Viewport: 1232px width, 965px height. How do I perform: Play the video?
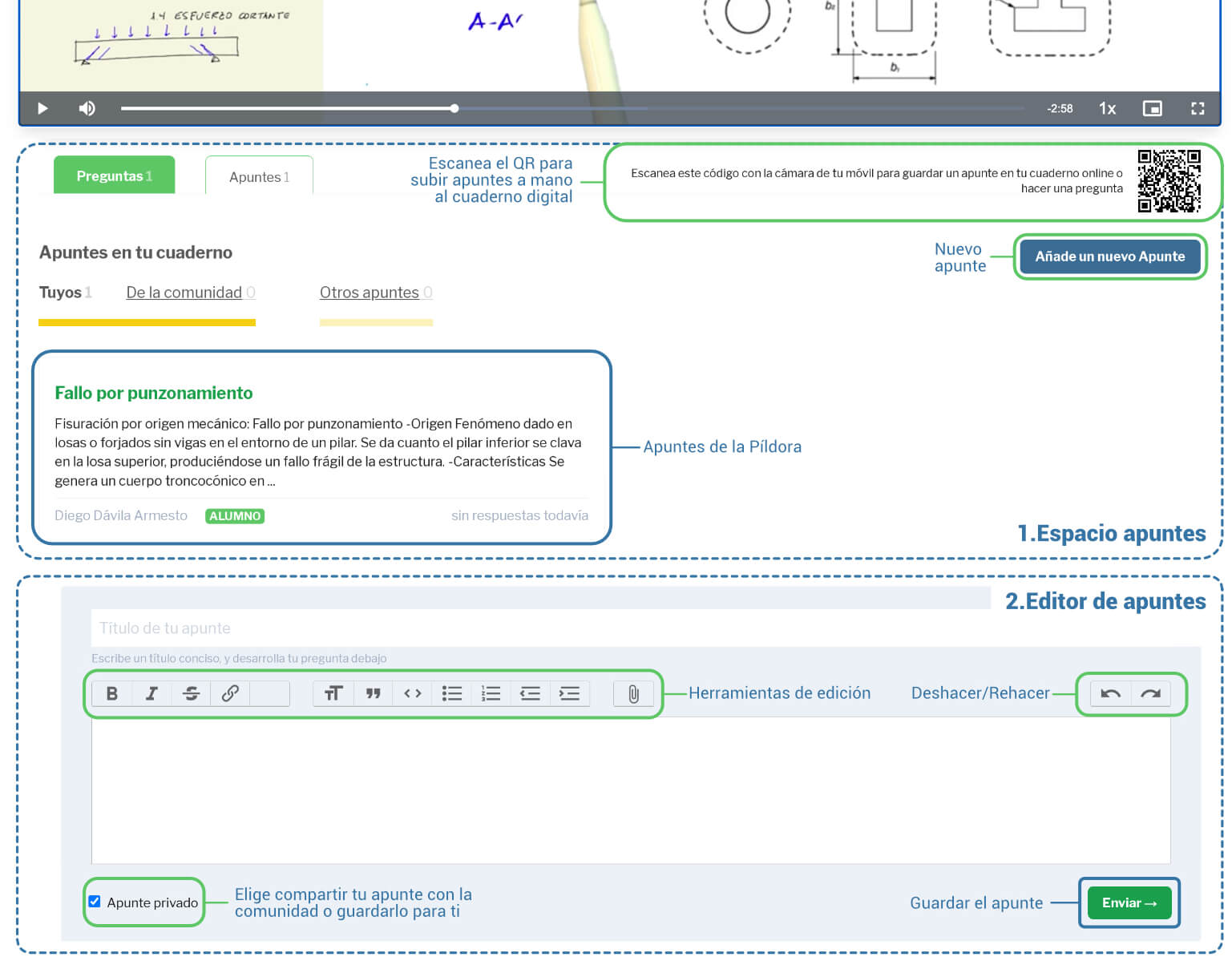[42, 108]
